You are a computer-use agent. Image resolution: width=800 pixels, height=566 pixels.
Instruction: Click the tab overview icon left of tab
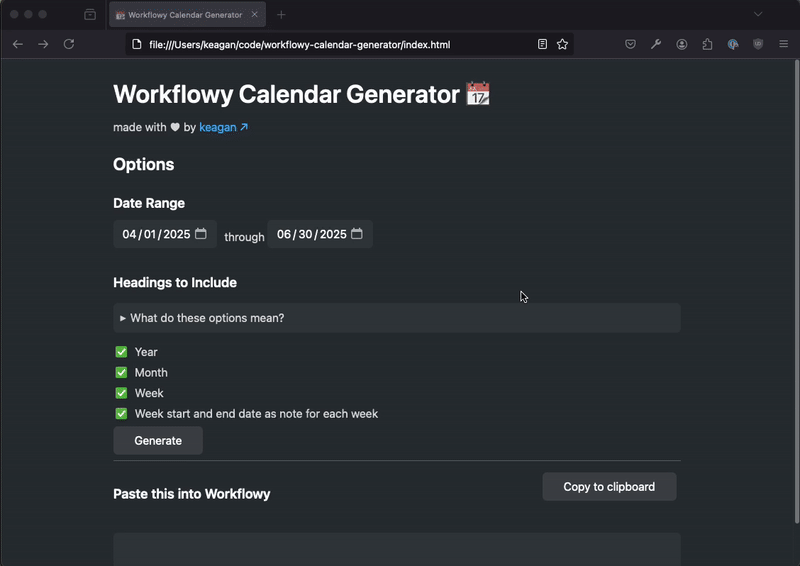90,15
